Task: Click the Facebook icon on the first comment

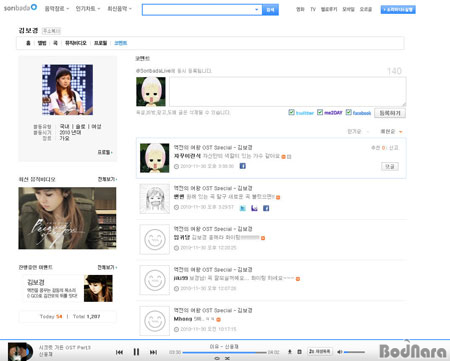Action: (243, 166)
